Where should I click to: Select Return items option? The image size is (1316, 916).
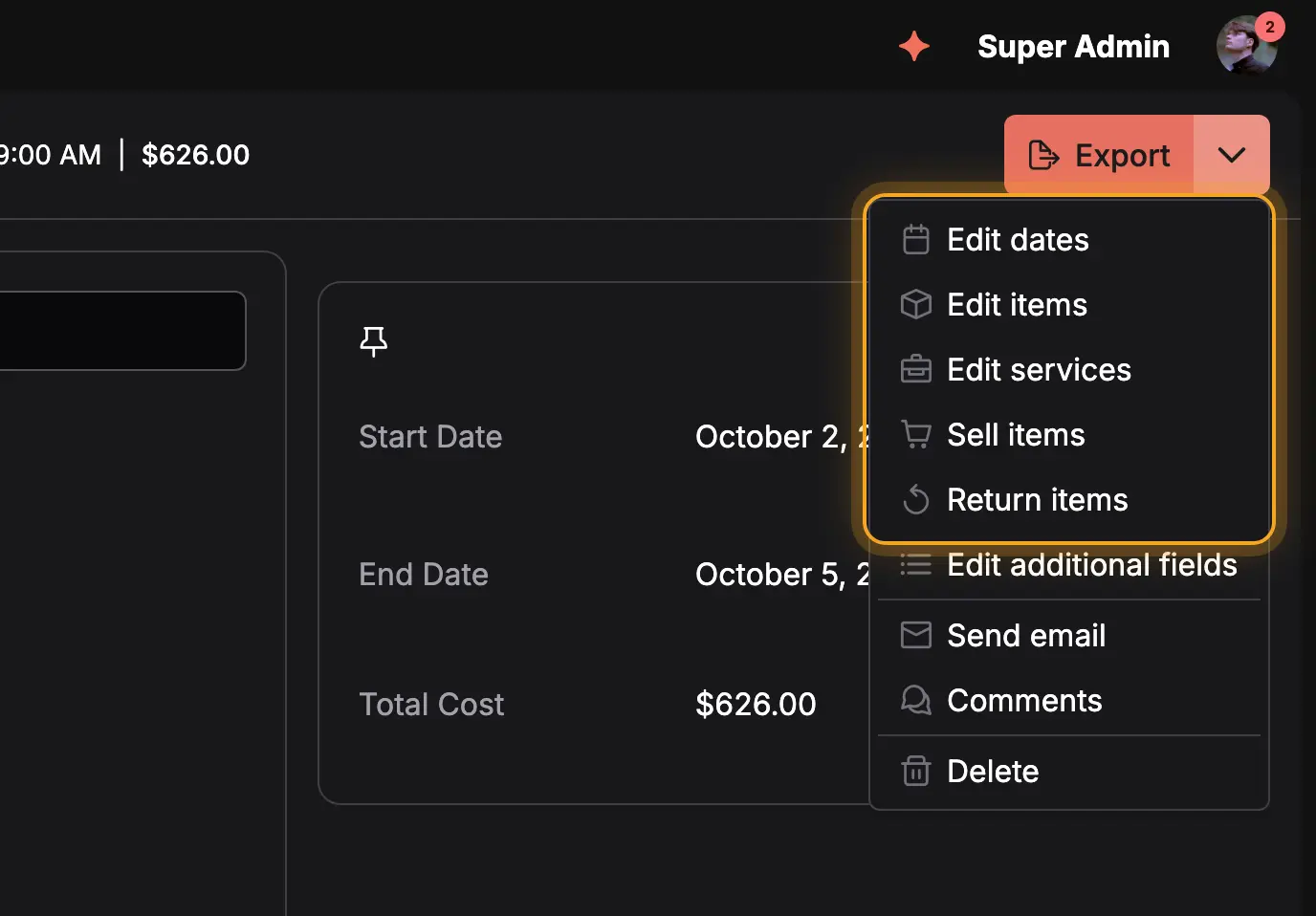(1069, 500)
